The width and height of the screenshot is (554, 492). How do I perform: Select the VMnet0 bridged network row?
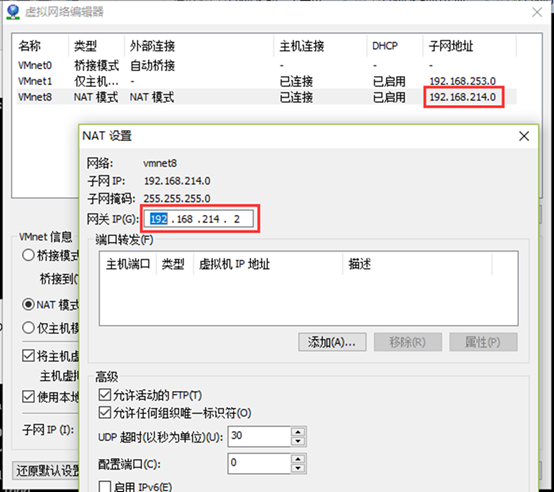[267, 65]
